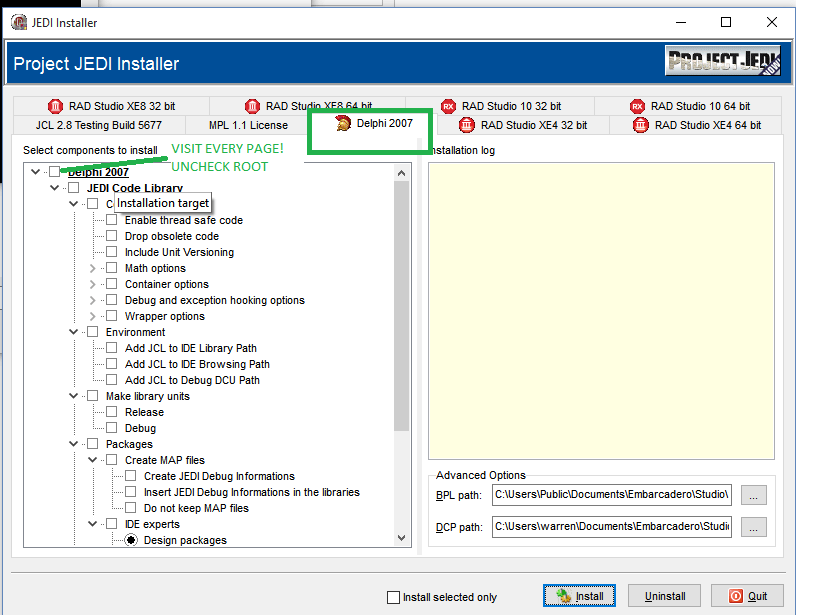The width and height of the screenshot is (814, 615).
Task: Click the Delphi 2007 helmet icon
Action: pyautogui.click(x=343, y=124)
